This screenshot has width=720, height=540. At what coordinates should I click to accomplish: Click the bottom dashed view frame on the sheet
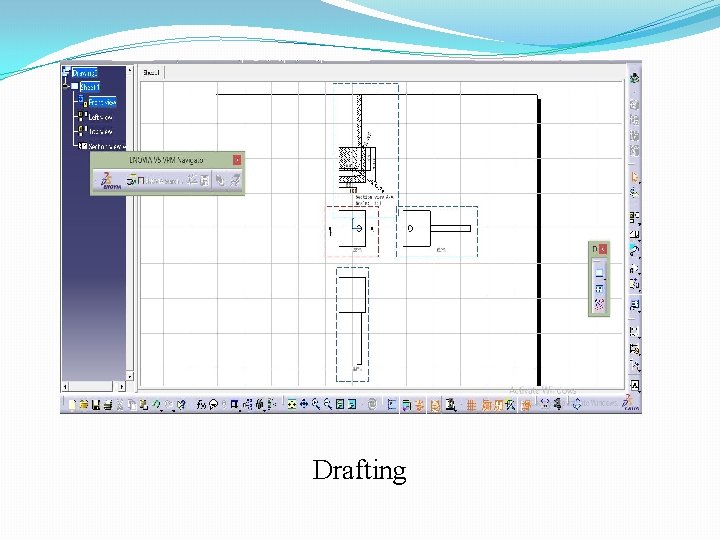tap(352, 324)
